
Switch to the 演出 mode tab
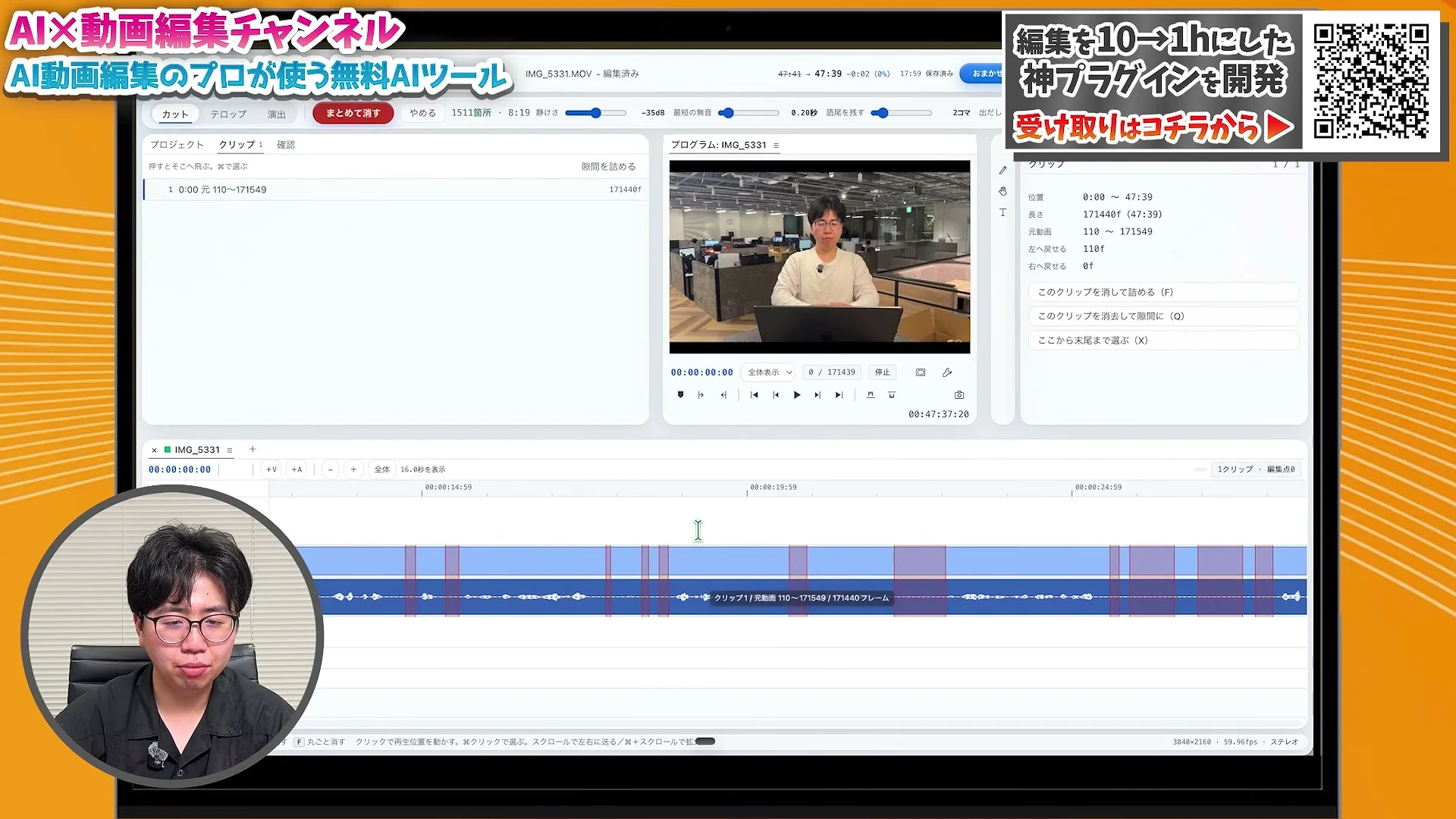(x=277, y=114)
